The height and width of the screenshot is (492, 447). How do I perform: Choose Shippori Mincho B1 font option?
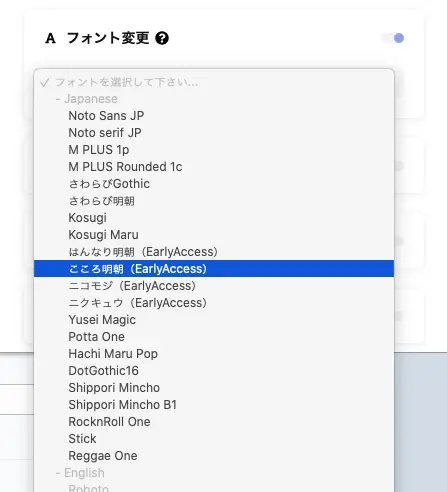click(214, 405)
